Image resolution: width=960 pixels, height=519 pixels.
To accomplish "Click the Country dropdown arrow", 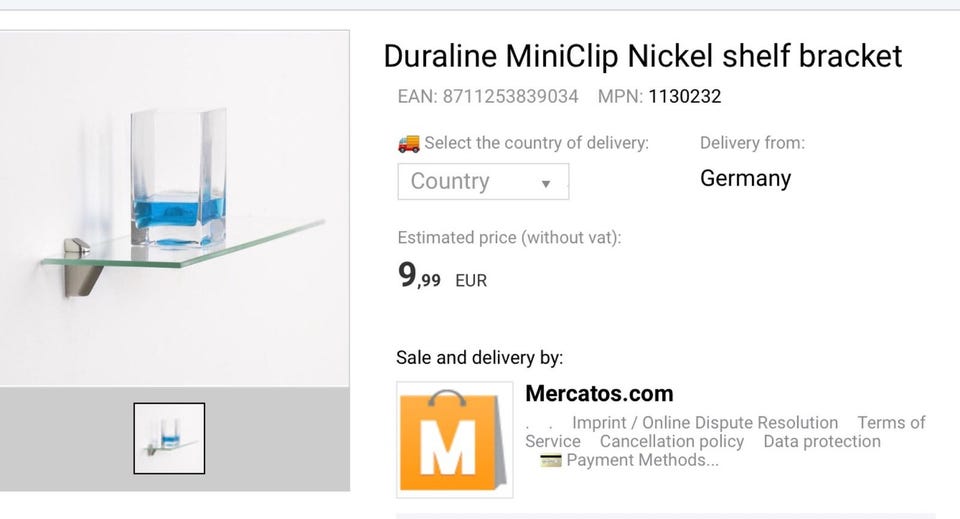I will [x=546, y=183].
